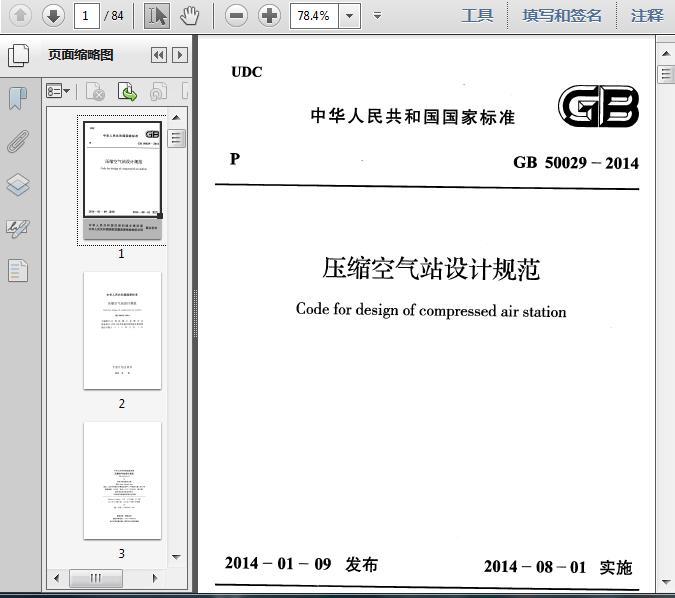Expand the thumbnails panel with right-arrow button
Image resolution: width=675 pixels, height=598 pixels.
180,55
